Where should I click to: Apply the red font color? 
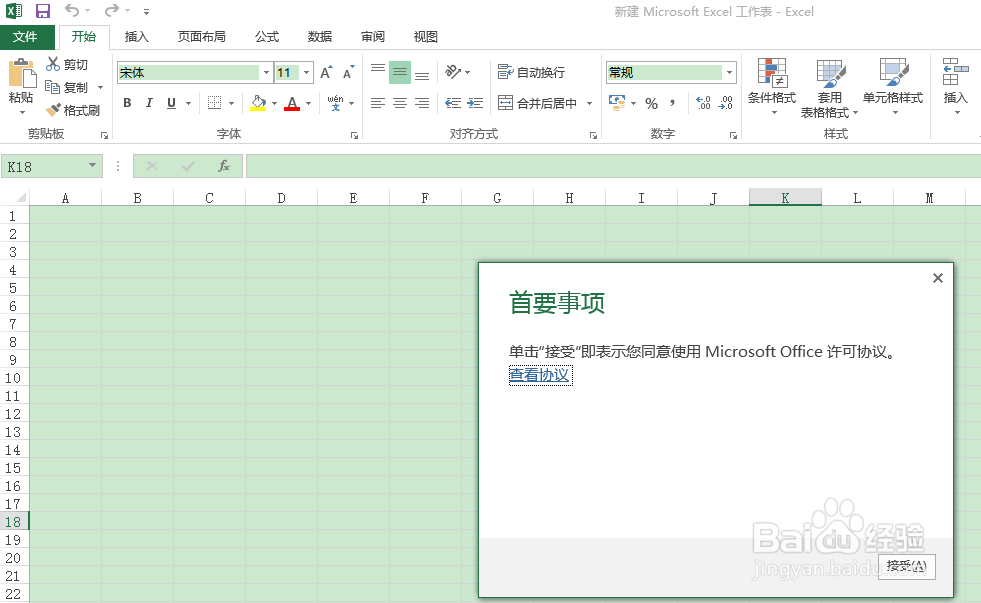pyautogui.click(x=292, y=103)
